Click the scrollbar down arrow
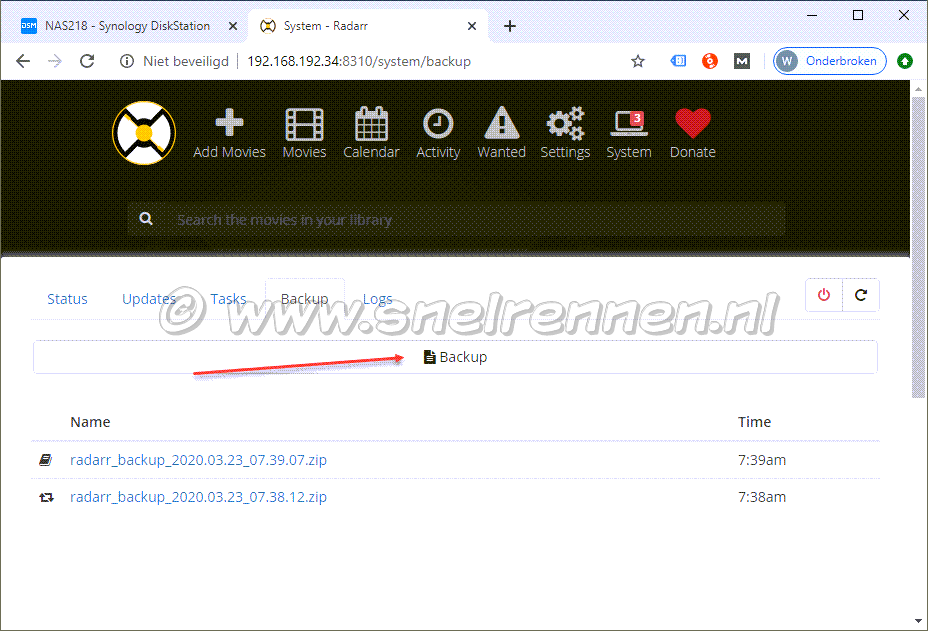Image resolution: width=928 pixels, height=631 pixels. (x=918, y=621)
